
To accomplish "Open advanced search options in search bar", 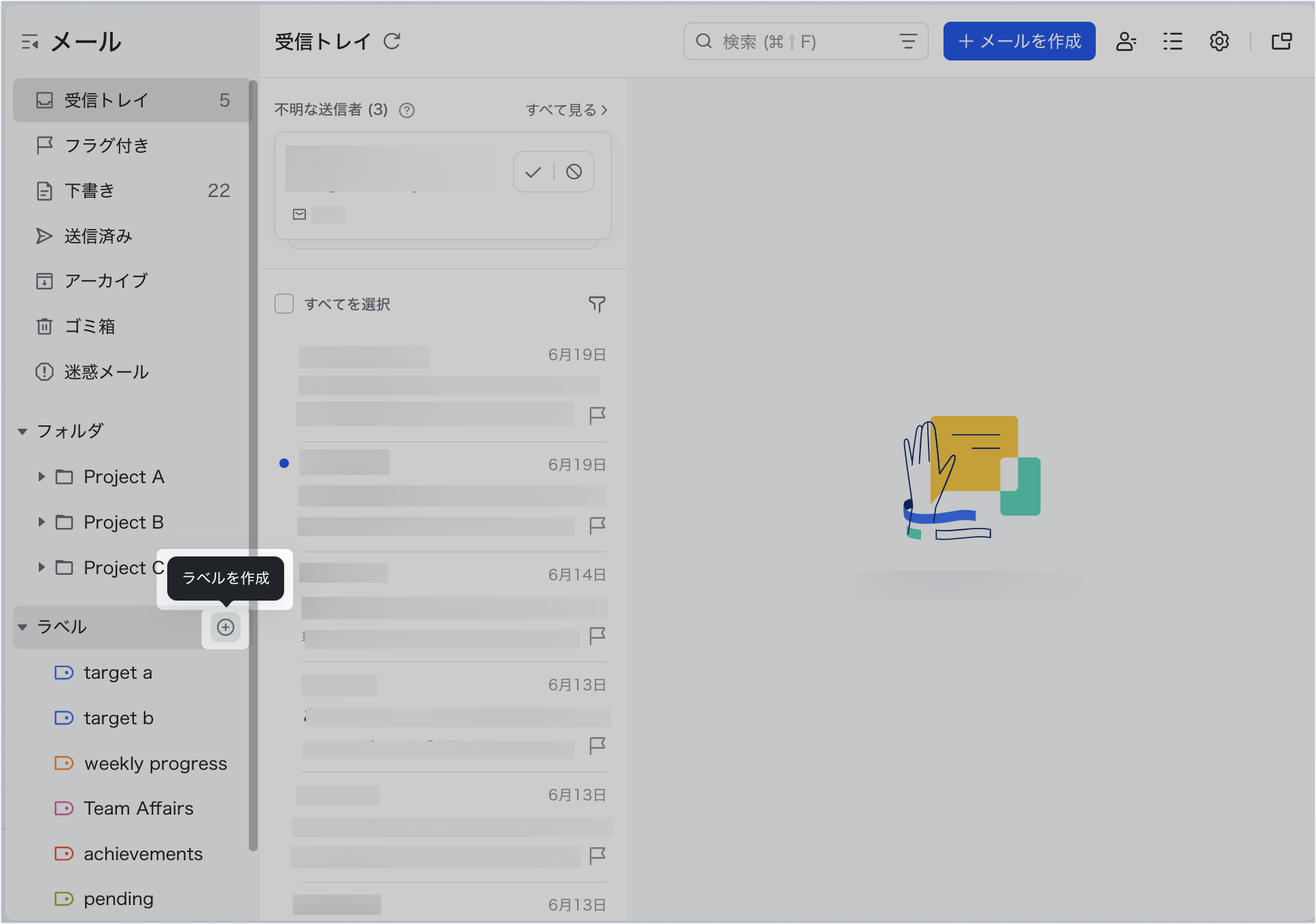I will point(908,41).
